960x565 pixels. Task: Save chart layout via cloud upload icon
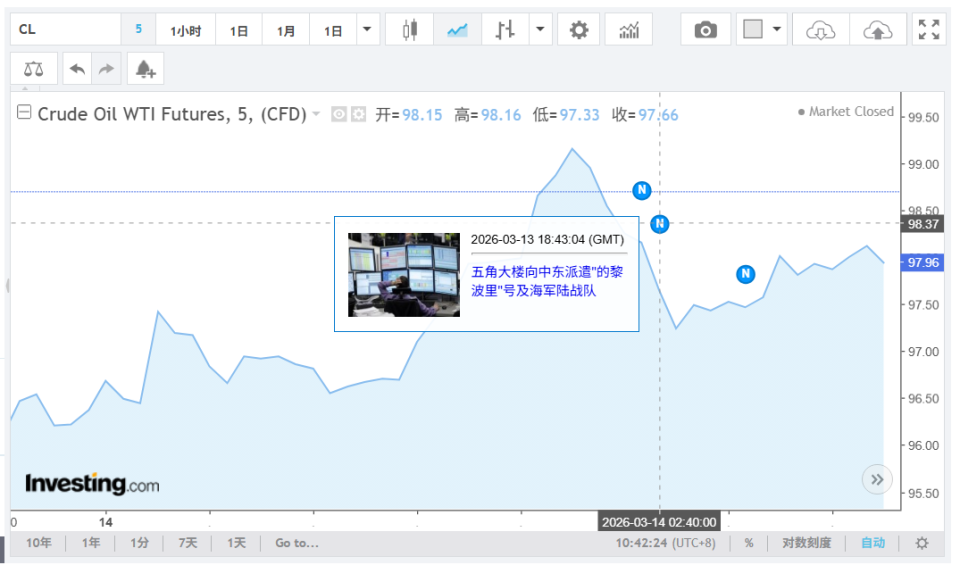pos(877,29)
